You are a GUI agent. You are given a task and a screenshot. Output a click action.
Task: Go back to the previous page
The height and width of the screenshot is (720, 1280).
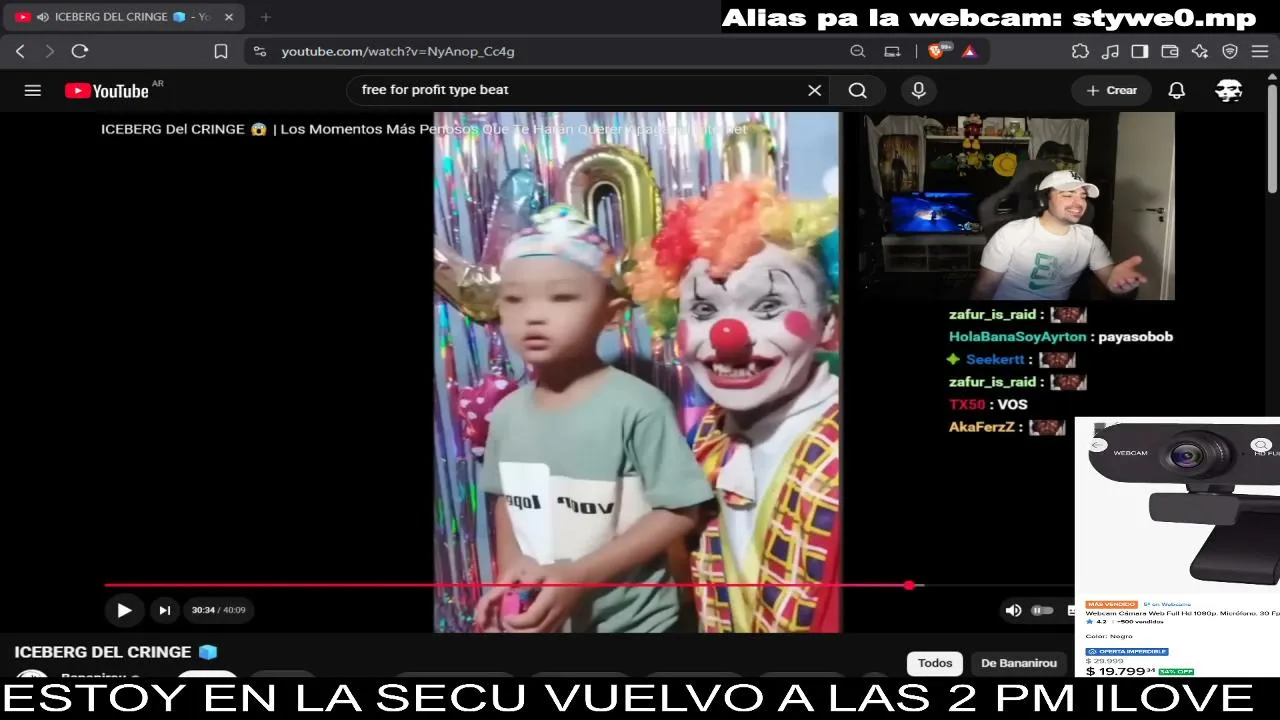(x=20, y=51)
